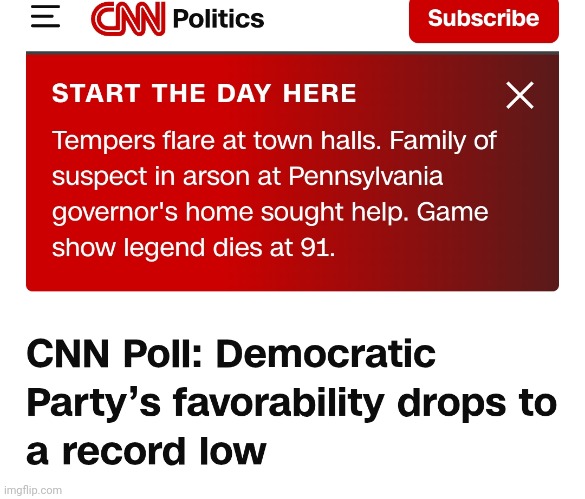Image resolution: width=585 pixels, height=499 pixels.
Task: Click the imgflip.com watermark
Action: [x=33, y=490]
